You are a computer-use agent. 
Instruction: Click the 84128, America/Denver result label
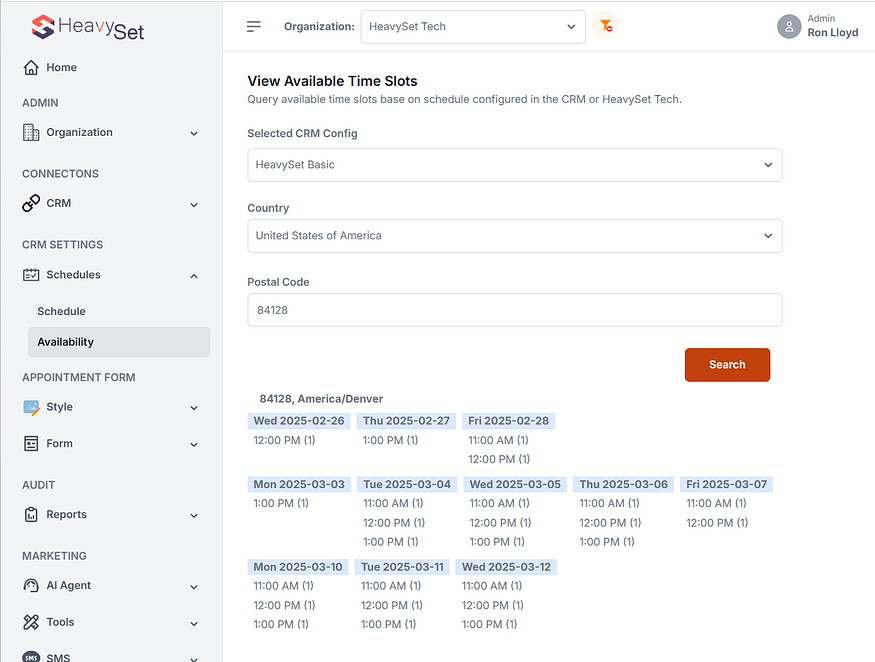[321, 399]
